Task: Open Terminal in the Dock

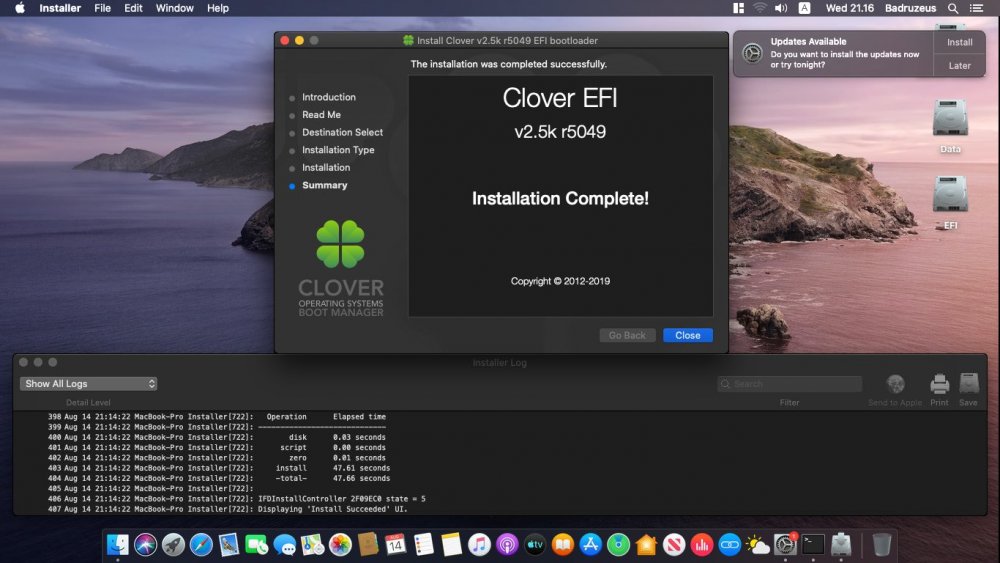Action: 813,545
